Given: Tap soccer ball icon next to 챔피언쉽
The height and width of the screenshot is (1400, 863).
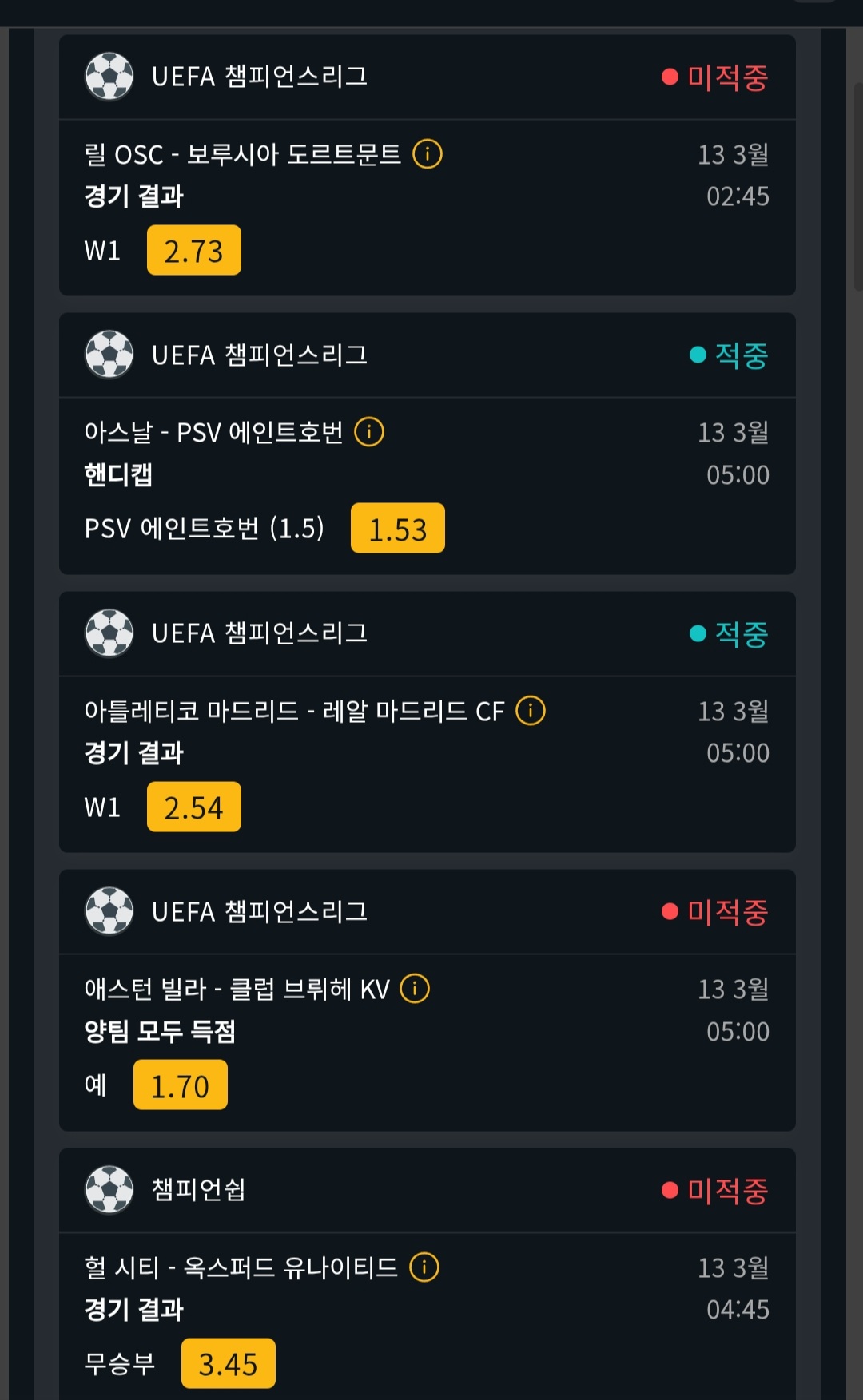Looking at the screenshot, I should point(109,1189).
